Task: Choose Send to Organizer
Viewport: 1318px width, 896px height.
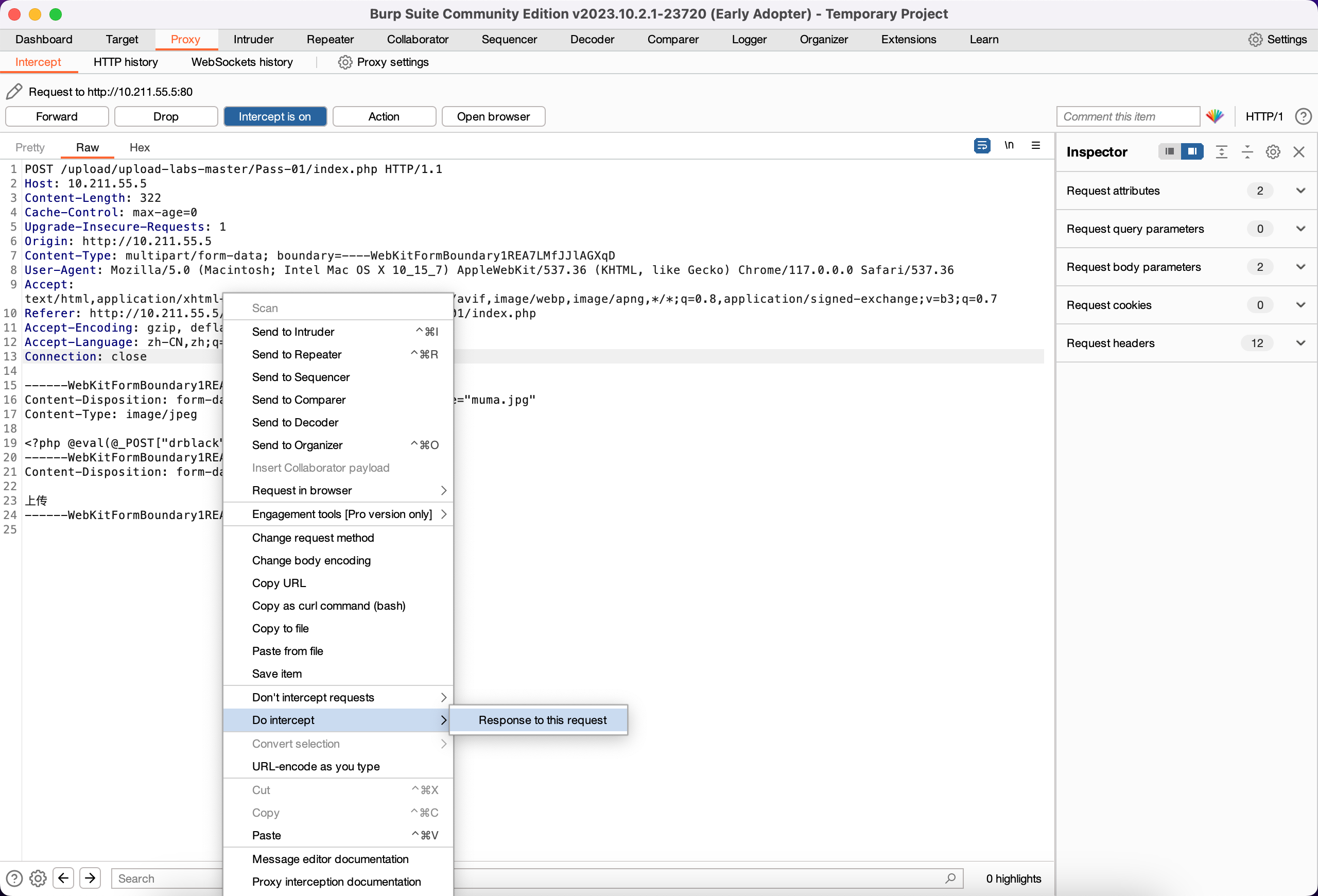Action: click(x=338, y=444)
